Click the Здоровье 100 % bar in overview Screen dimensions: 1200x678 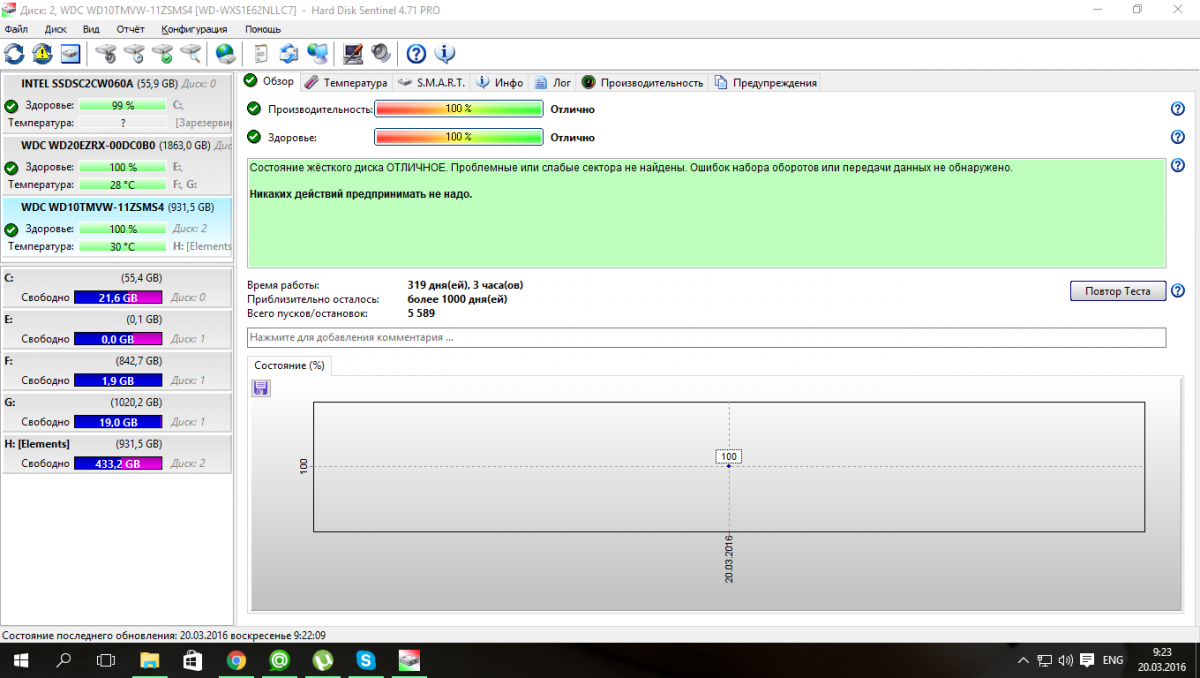point(459,137)
